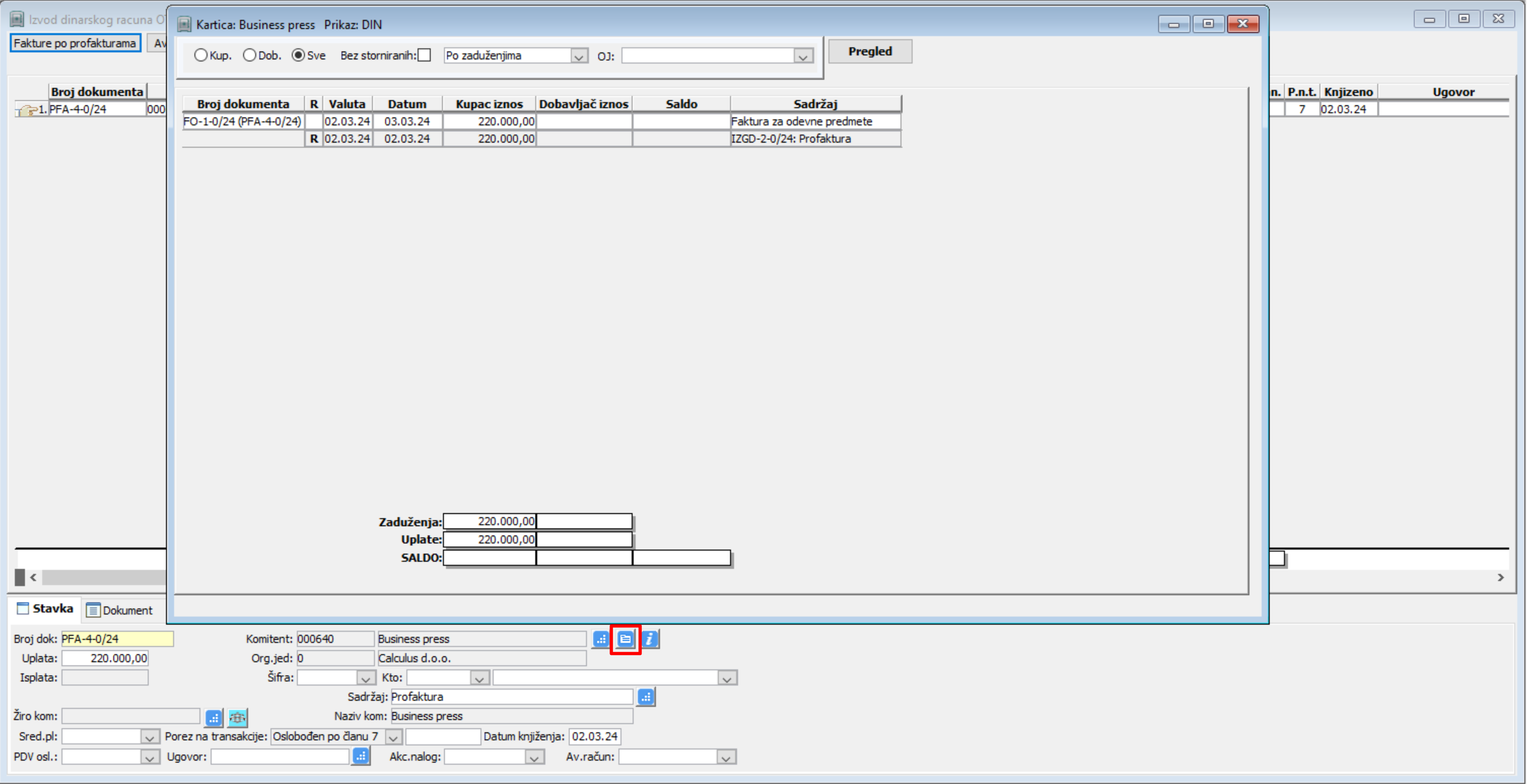Viewport: 1527px width, 784px height.
Task: Click the lookup icon beside Sadržaj field
Action: [646, 697]
